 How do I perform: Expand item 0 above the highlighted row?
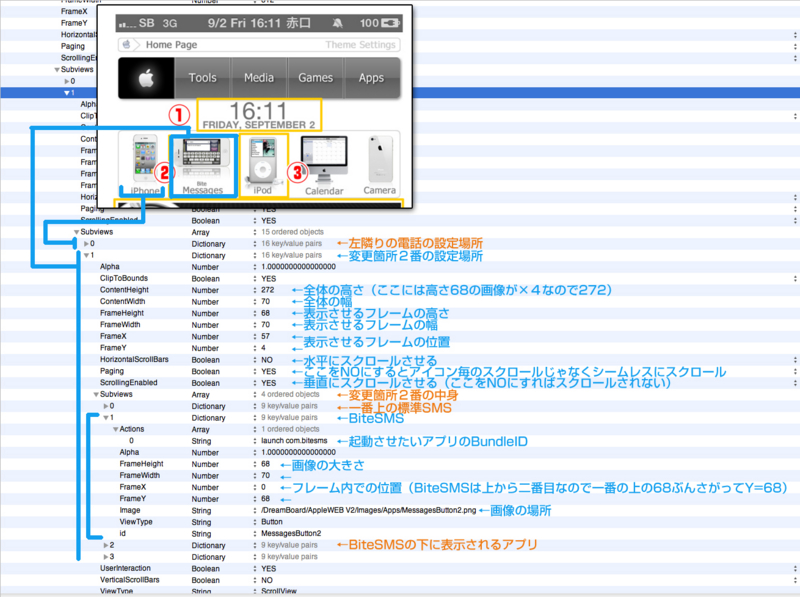pos(66,81)
